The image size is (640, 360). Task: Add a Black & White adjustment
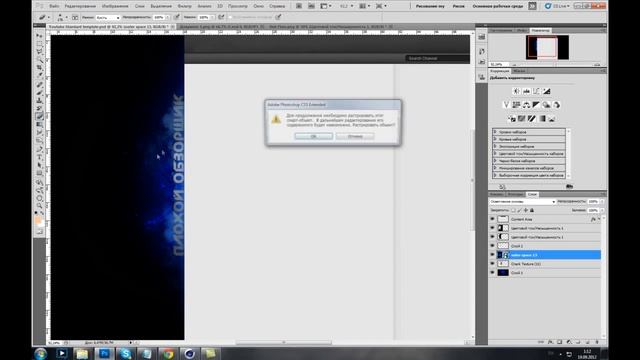(536, 105)
